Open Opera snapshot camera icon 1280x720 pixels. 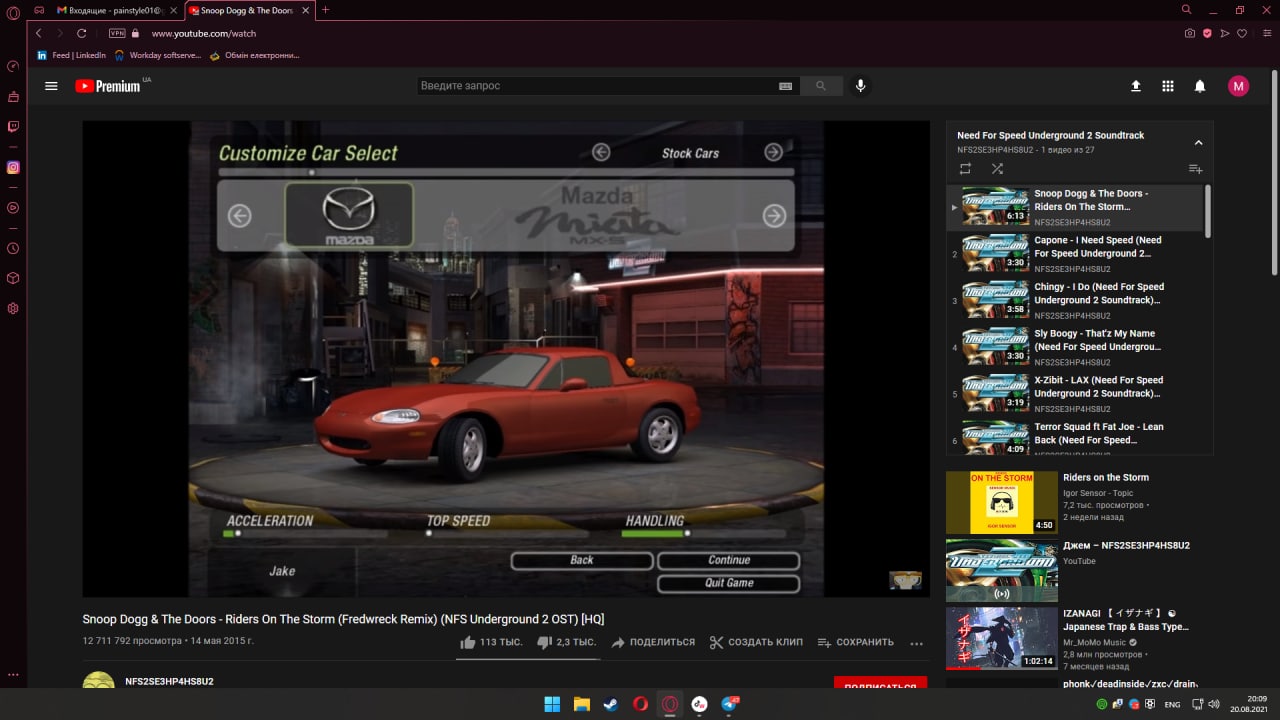pos(1190,33)
